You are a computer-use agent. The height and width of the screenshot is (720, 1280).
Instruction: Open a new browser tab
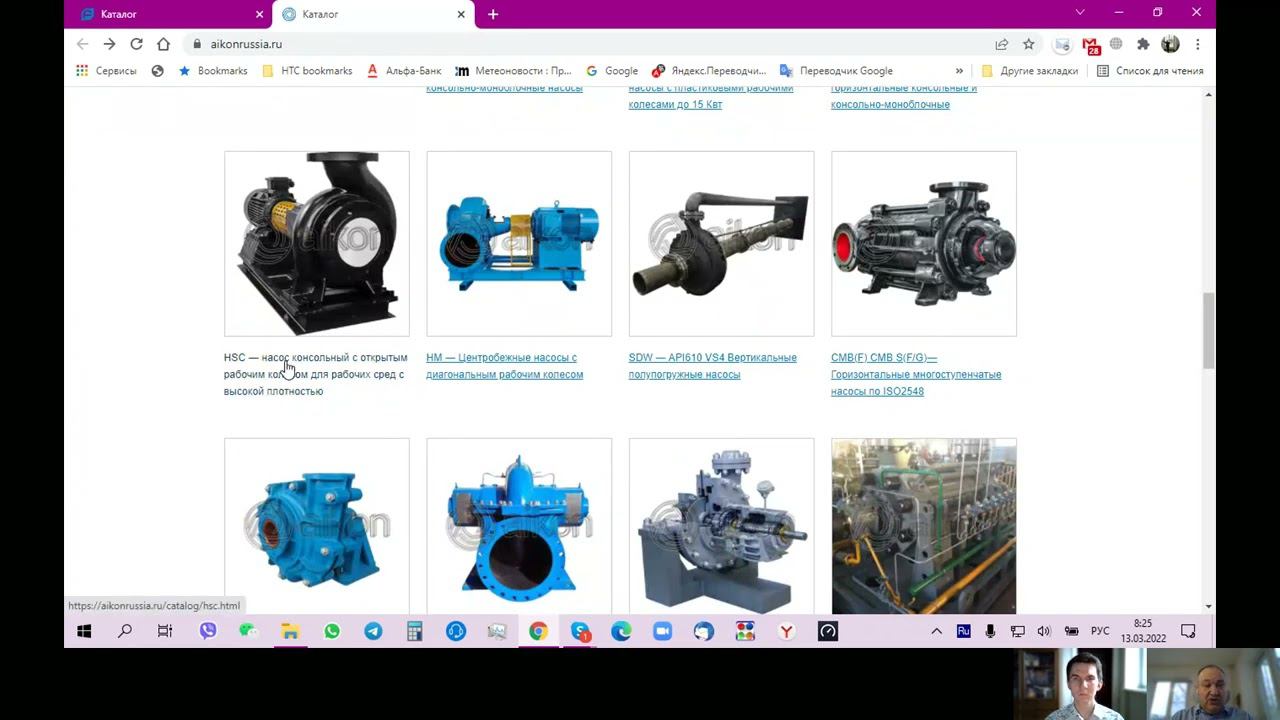tap(493, 14)
